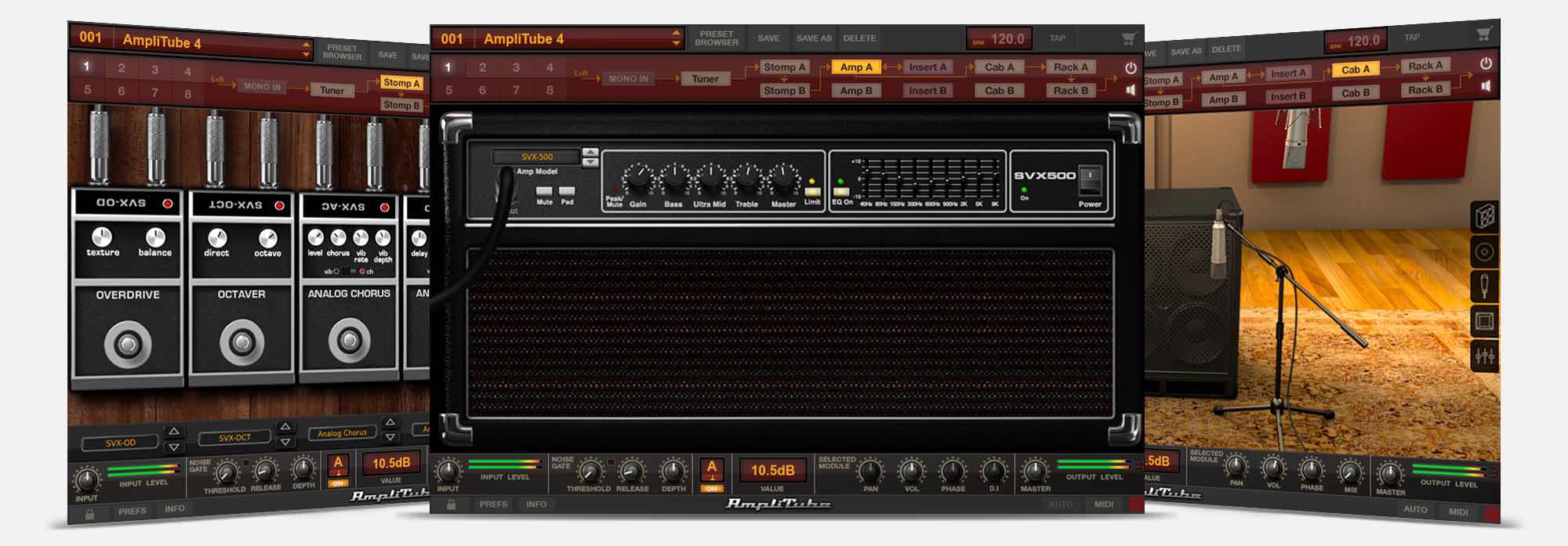
Task: Select the speaker icon in cab room sidebar
Action: point(1484,252)
